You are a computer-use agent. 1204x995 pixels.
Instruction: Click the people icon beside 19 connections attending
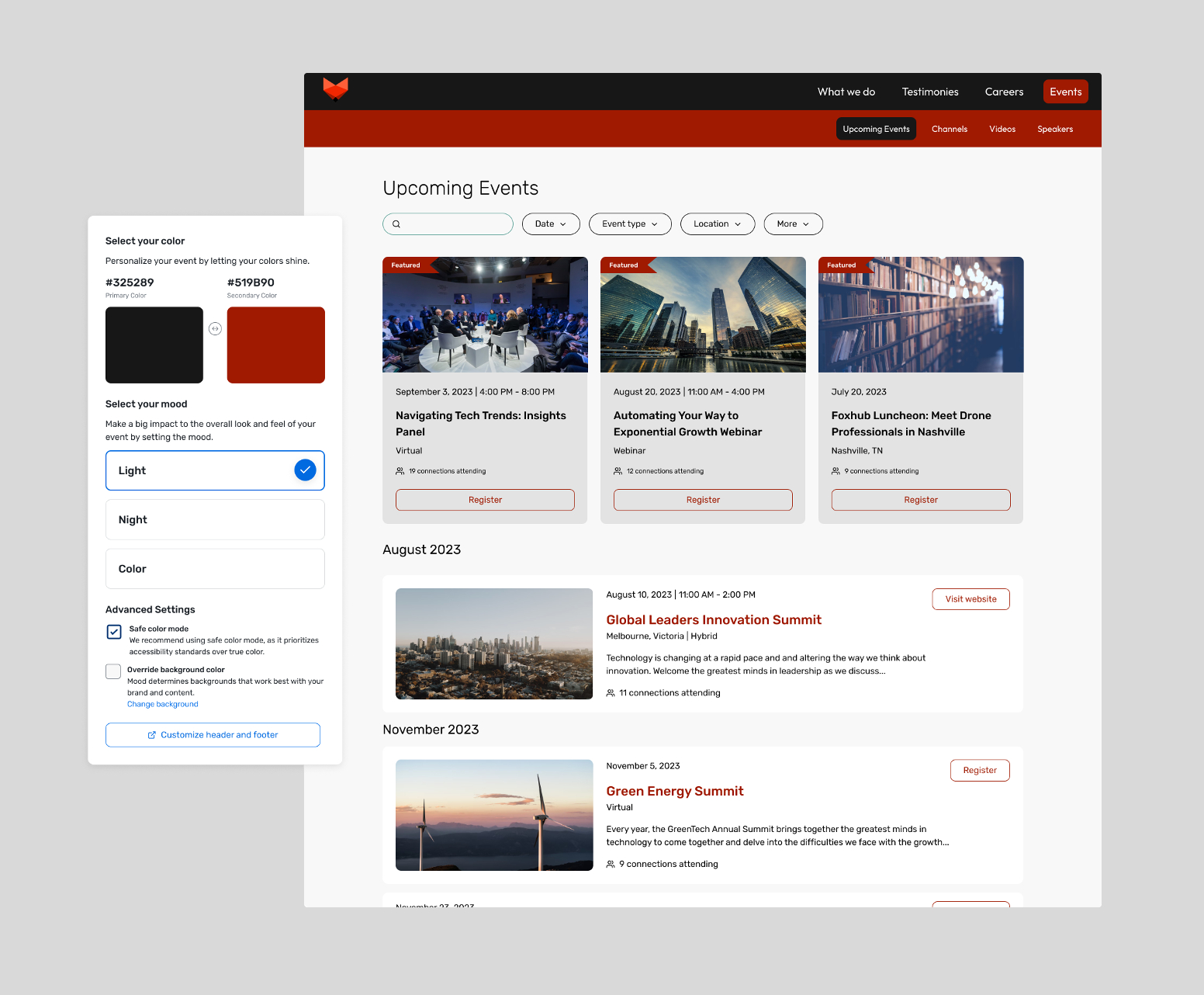click(400, 471)
